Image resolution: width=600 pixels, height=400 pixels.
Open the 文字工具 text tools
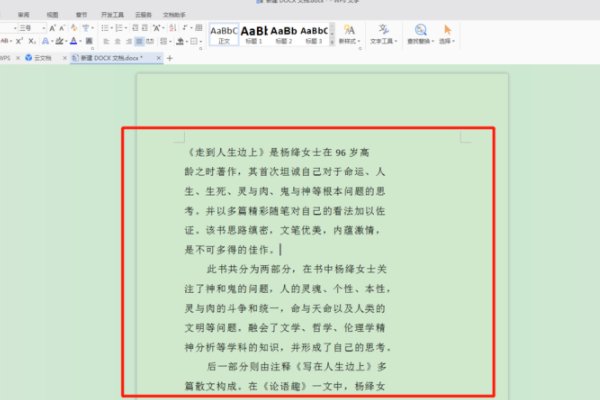[383, 34]
